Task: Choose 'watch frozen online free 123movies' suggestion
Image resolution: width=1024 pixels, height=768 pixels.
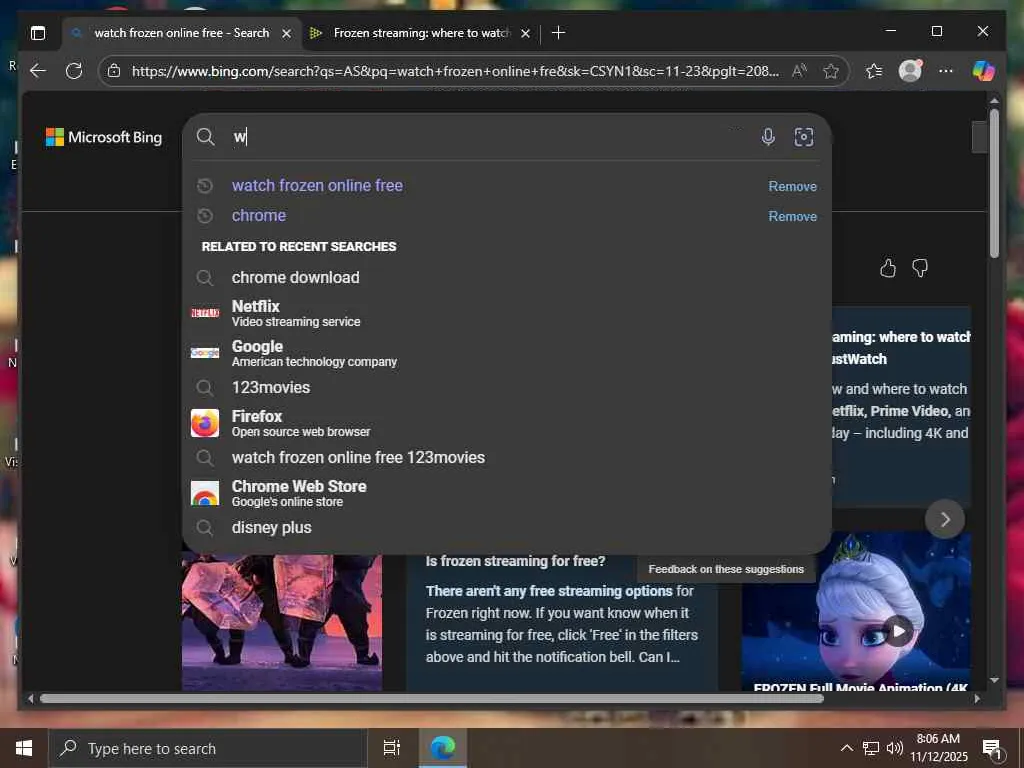Action: click(358, 458)
